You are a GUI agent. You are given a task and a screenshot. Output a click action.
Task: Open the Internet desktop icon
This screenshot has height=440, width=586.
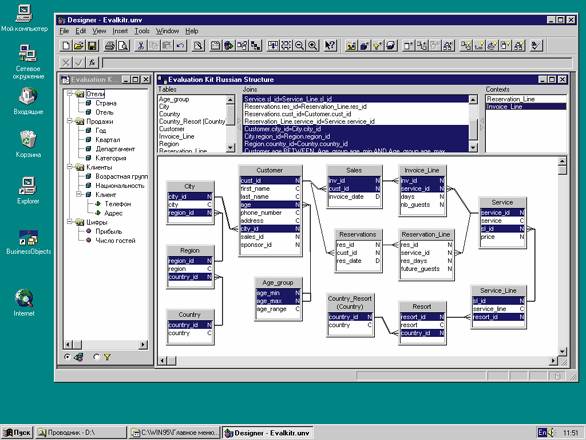pyautogui.click(x=24, y=302)
